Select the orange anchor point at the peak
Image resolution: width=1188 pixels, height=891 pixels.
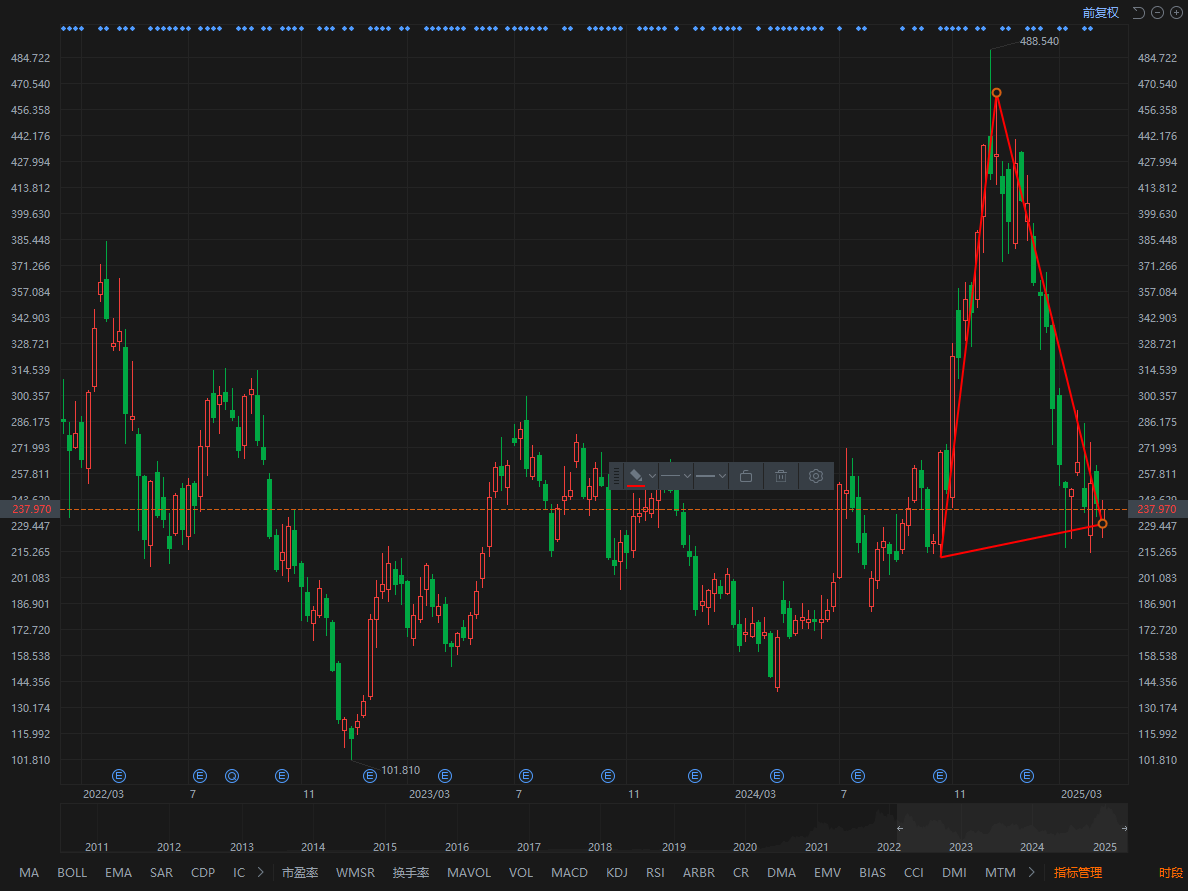(996, 92)
